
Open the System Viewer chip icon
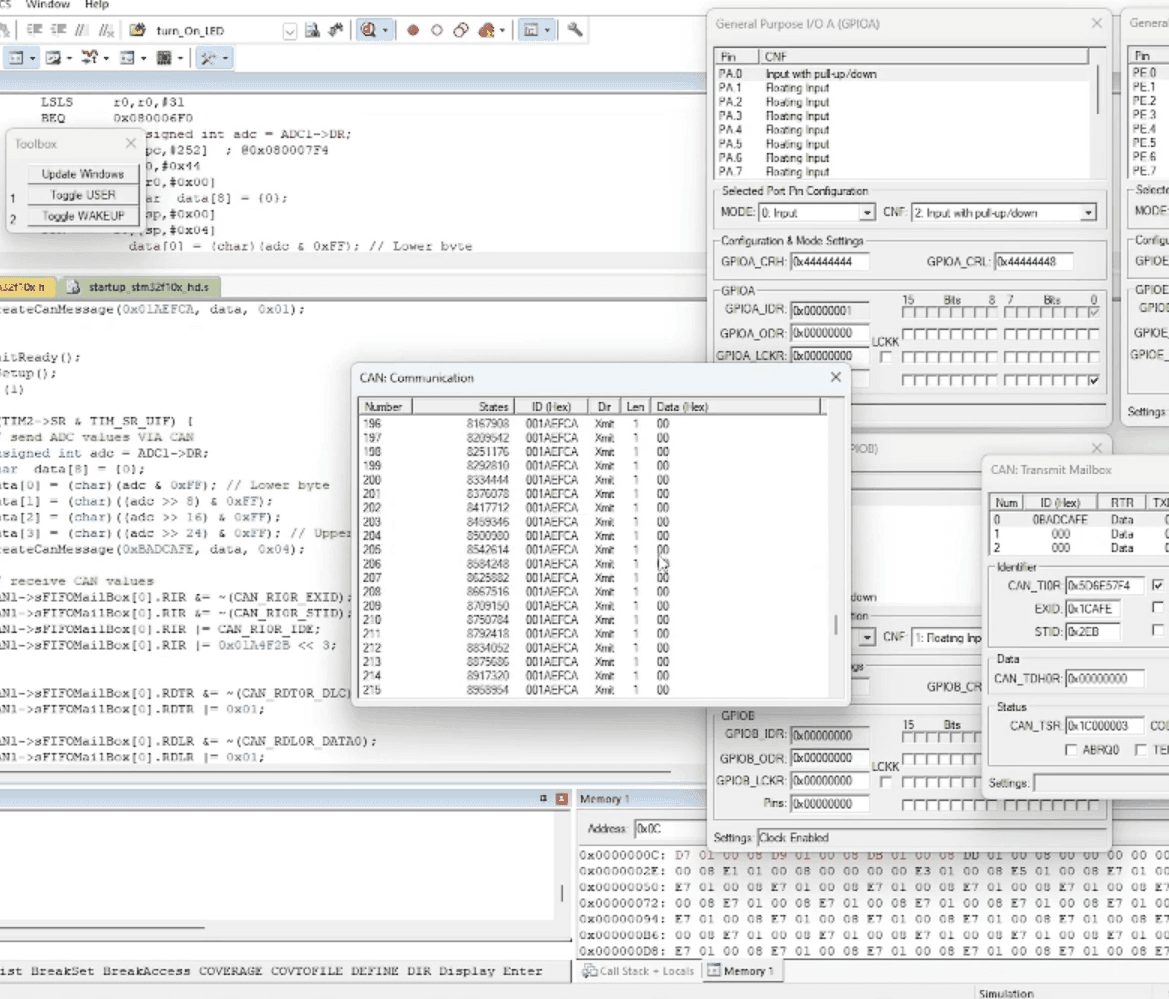click(x=164, y=57)
